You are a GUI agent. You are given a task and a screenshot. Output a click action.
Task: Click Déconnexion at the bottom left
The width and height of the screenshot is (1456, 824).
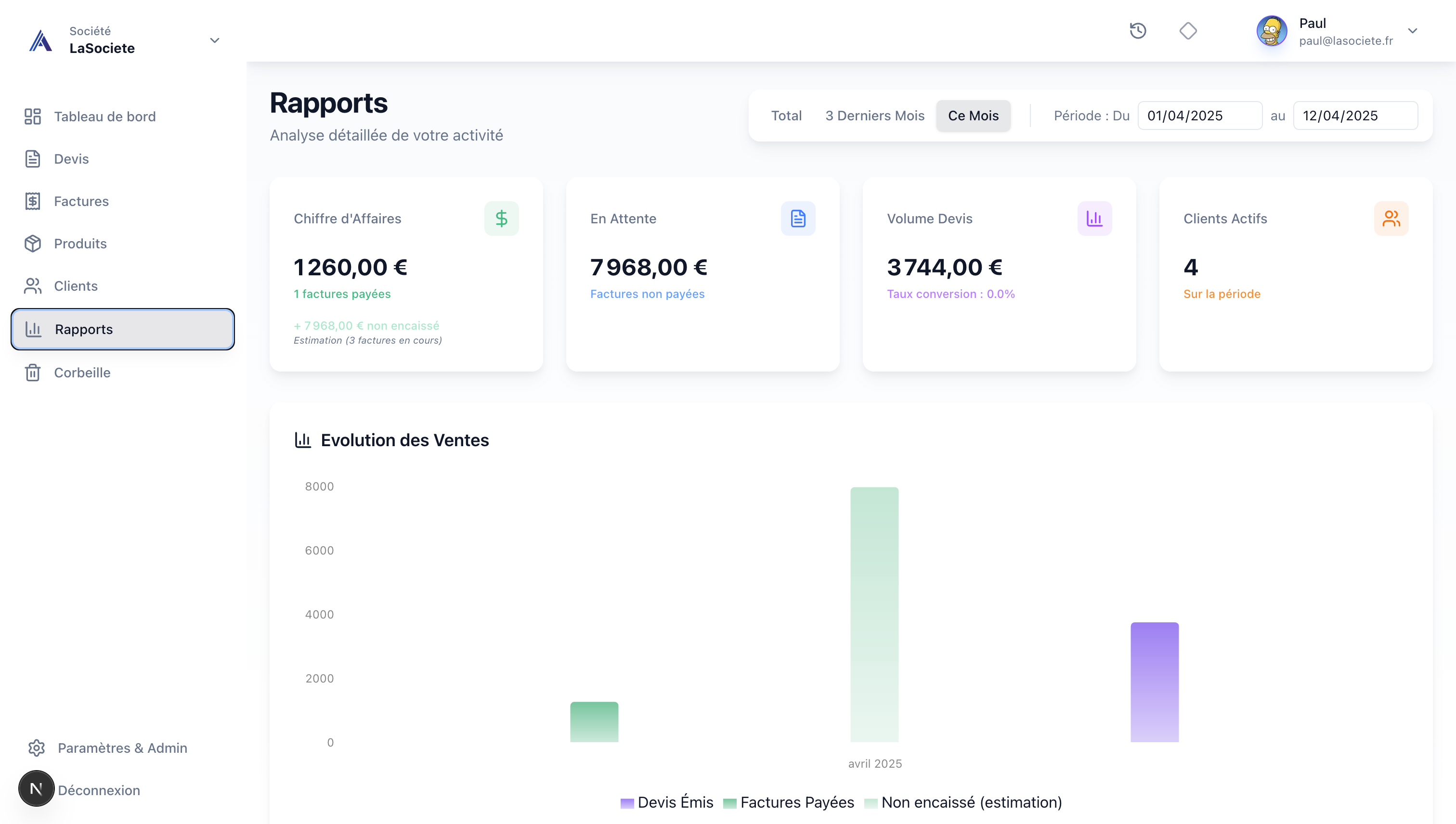tap(99, 790)
